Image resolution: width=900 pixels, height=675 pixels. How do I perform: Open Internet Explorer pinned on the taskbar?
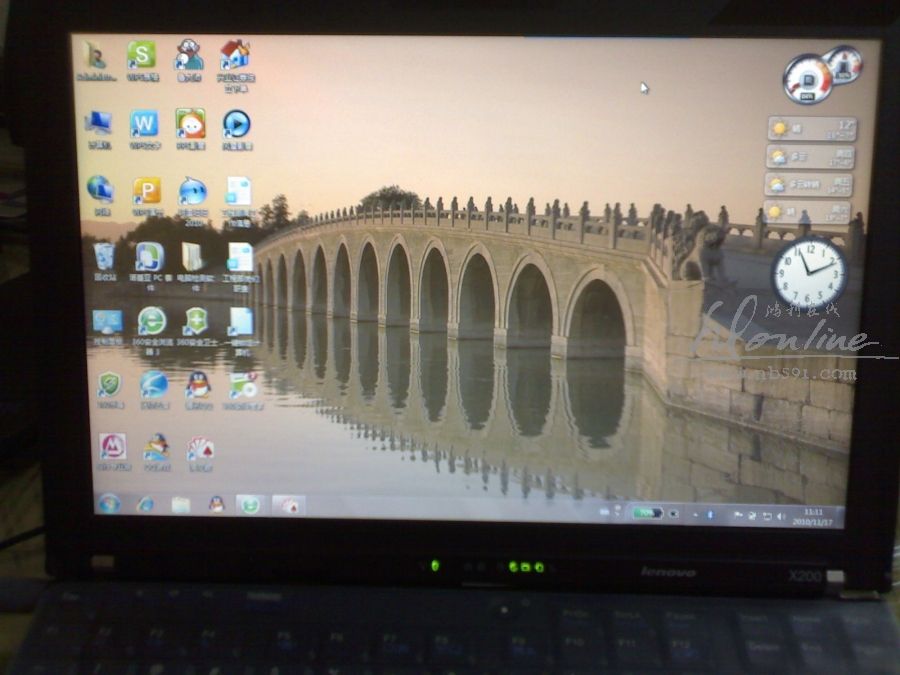pyautogui.click(x=145, y=505)
